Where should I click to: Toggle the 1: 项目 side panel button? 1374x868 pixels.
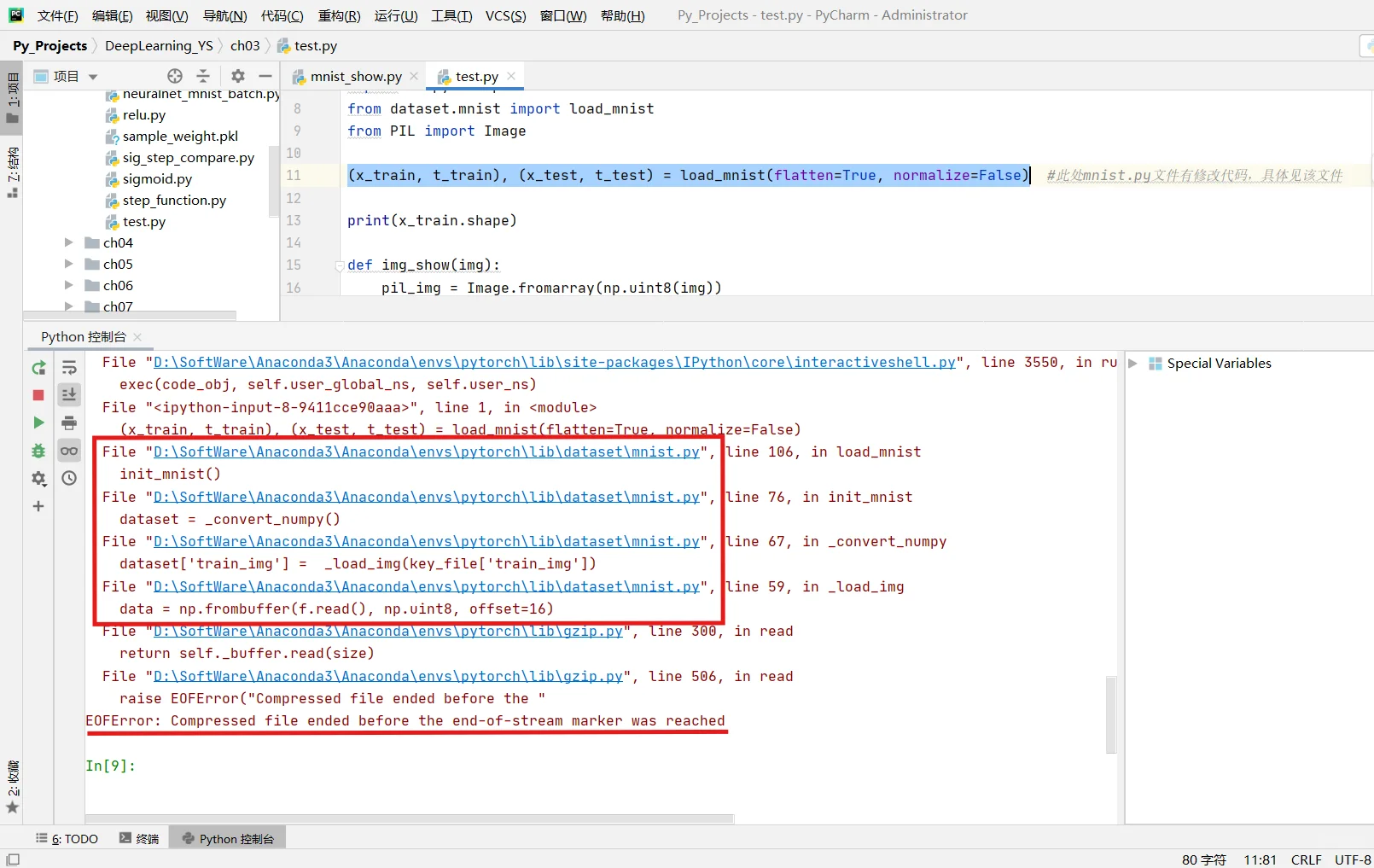click(x=13, y=98)
